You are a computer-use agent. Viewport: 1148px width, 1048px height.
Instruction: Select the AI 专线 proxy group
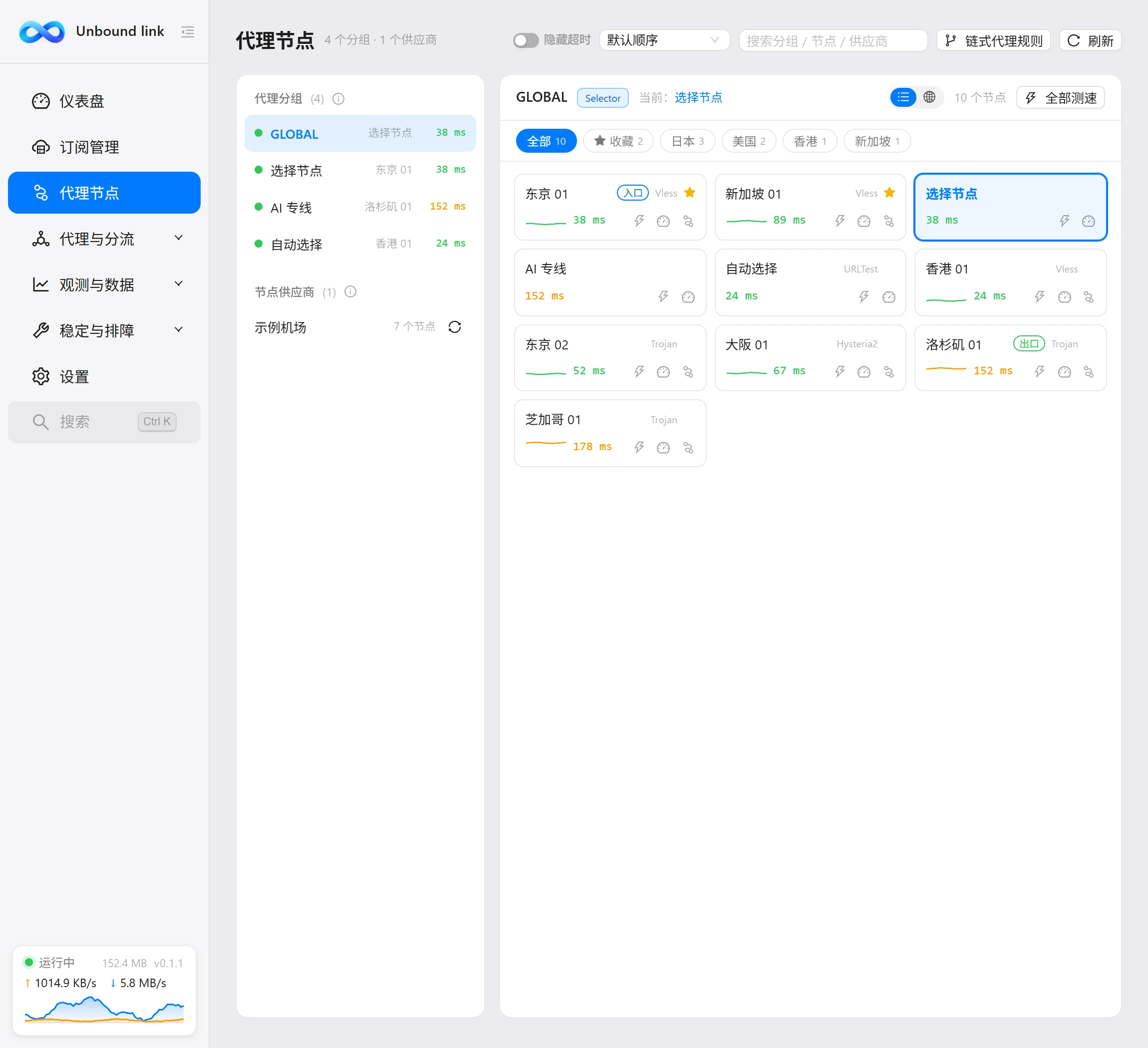coord(360,207)
